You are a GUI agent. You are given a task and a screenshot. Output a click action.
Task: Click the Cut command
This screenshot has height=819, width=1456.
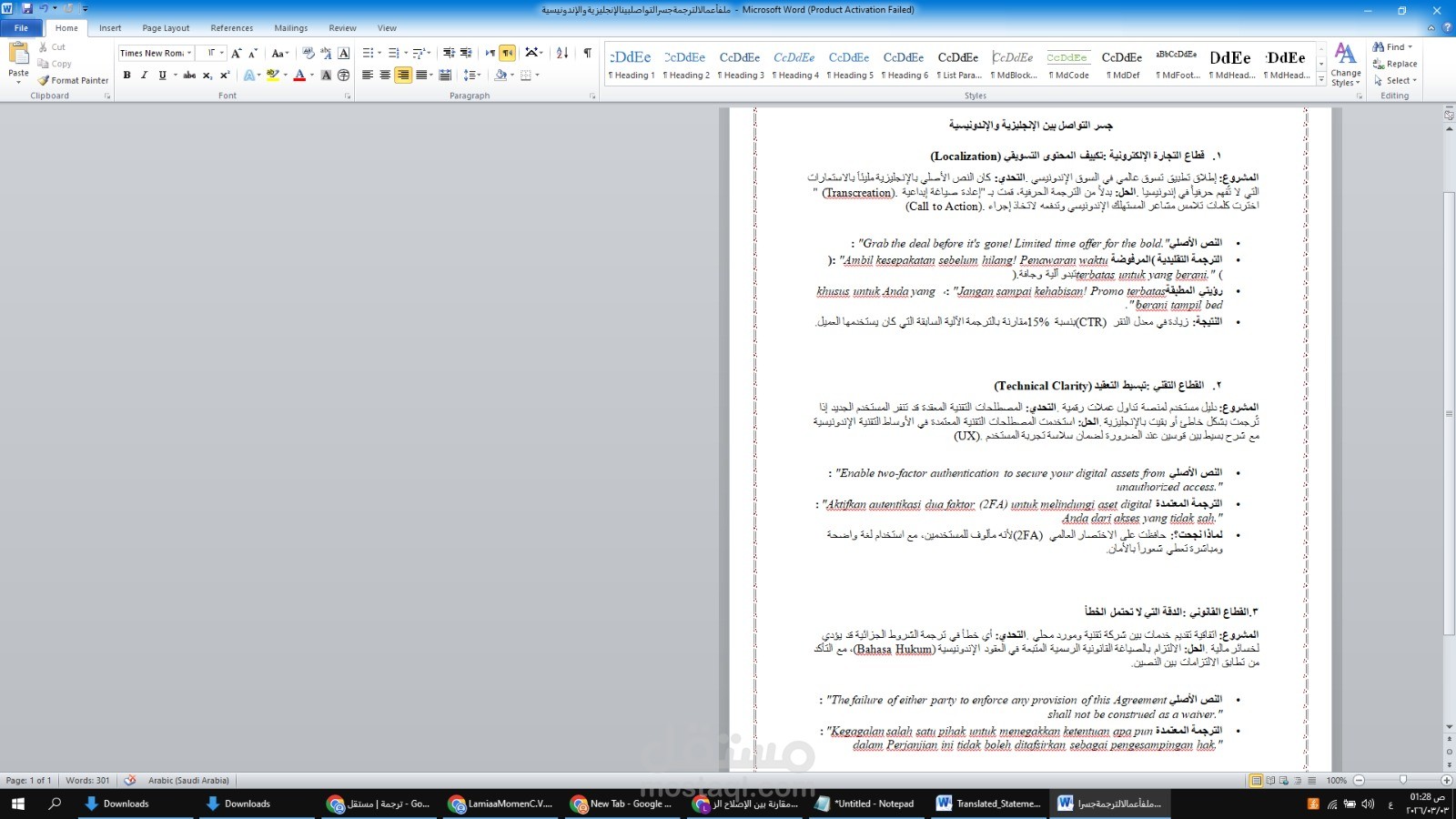[52, 47]
